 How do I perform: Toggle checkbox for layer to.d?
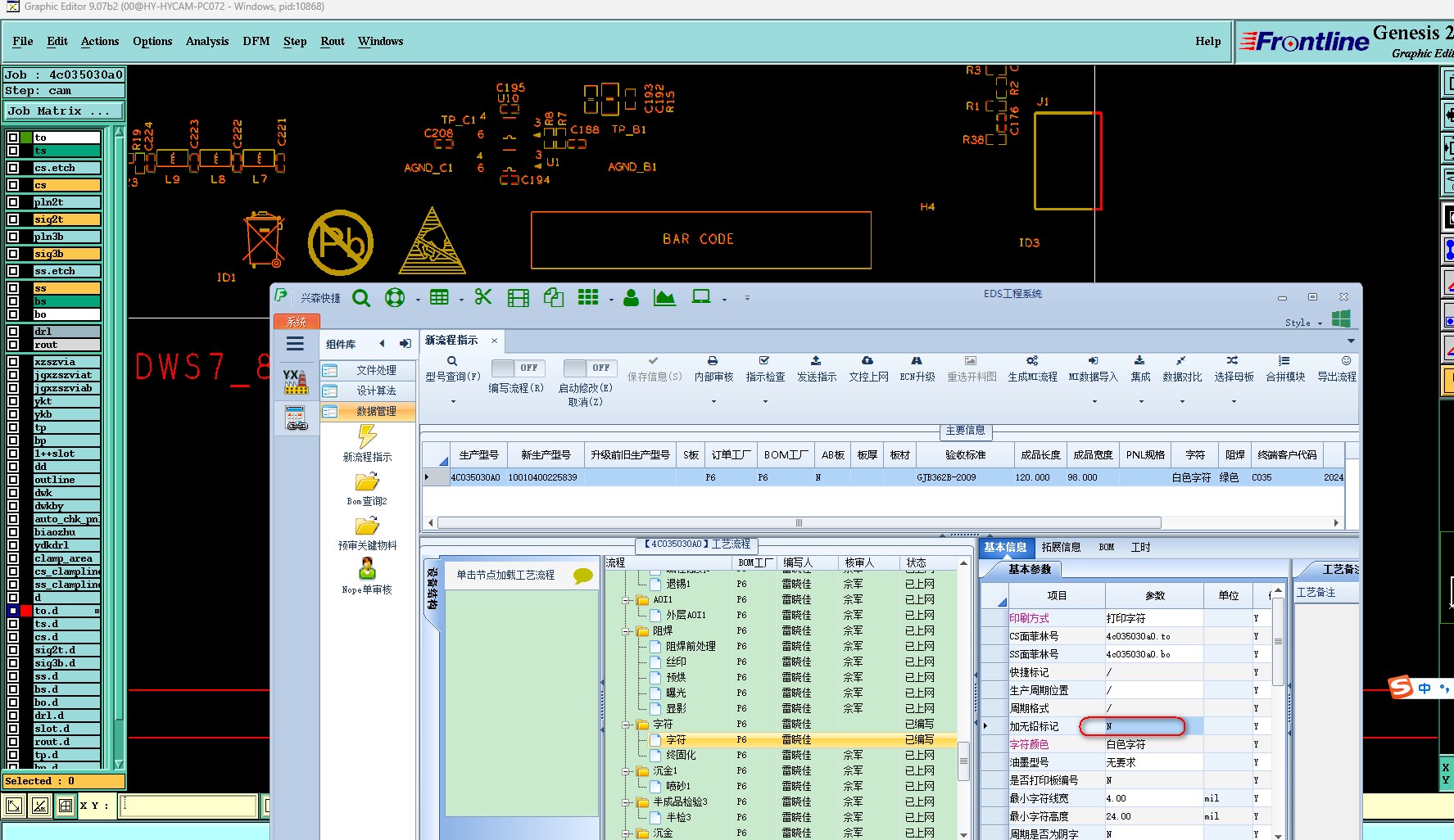tap(13, 611)
